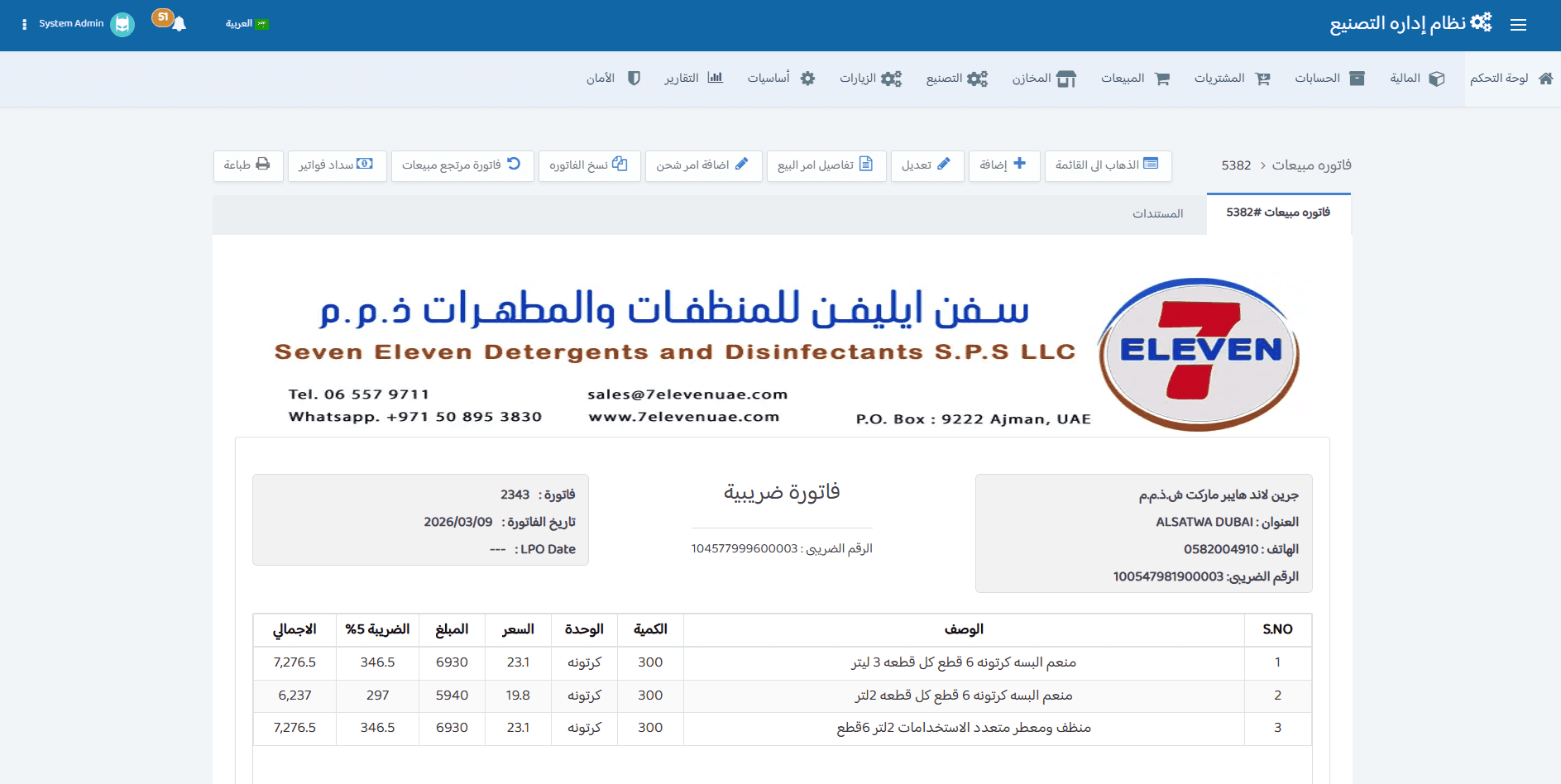Open التصنيع manufacturing menu
This screenshot has height=784, width=1561.
coord(956,79)
